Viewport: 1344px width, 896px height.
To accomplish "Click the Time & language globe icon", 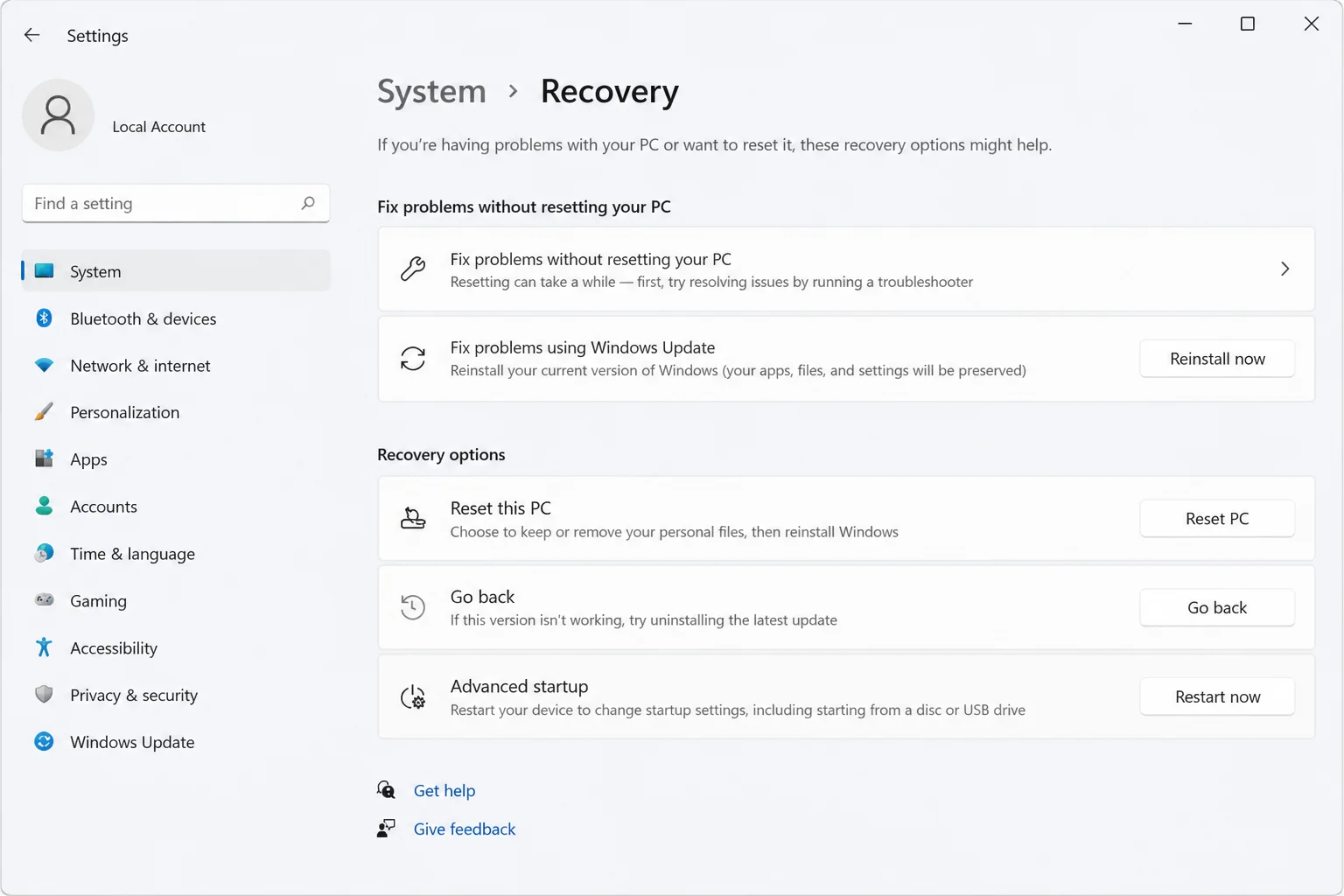I will [44, 553].
